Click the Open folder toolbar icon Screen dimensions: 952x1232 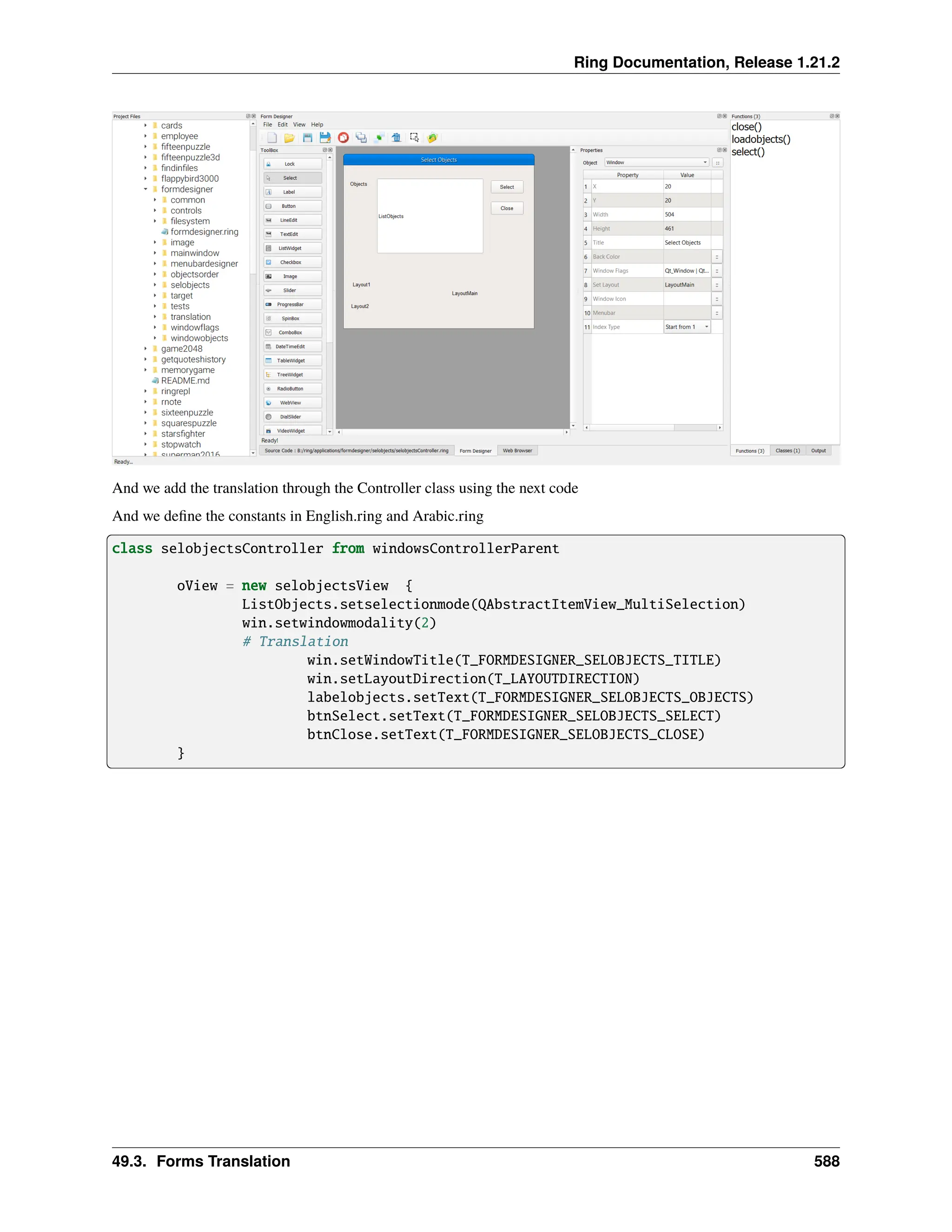pyautogui.click(x=289, y=138)
